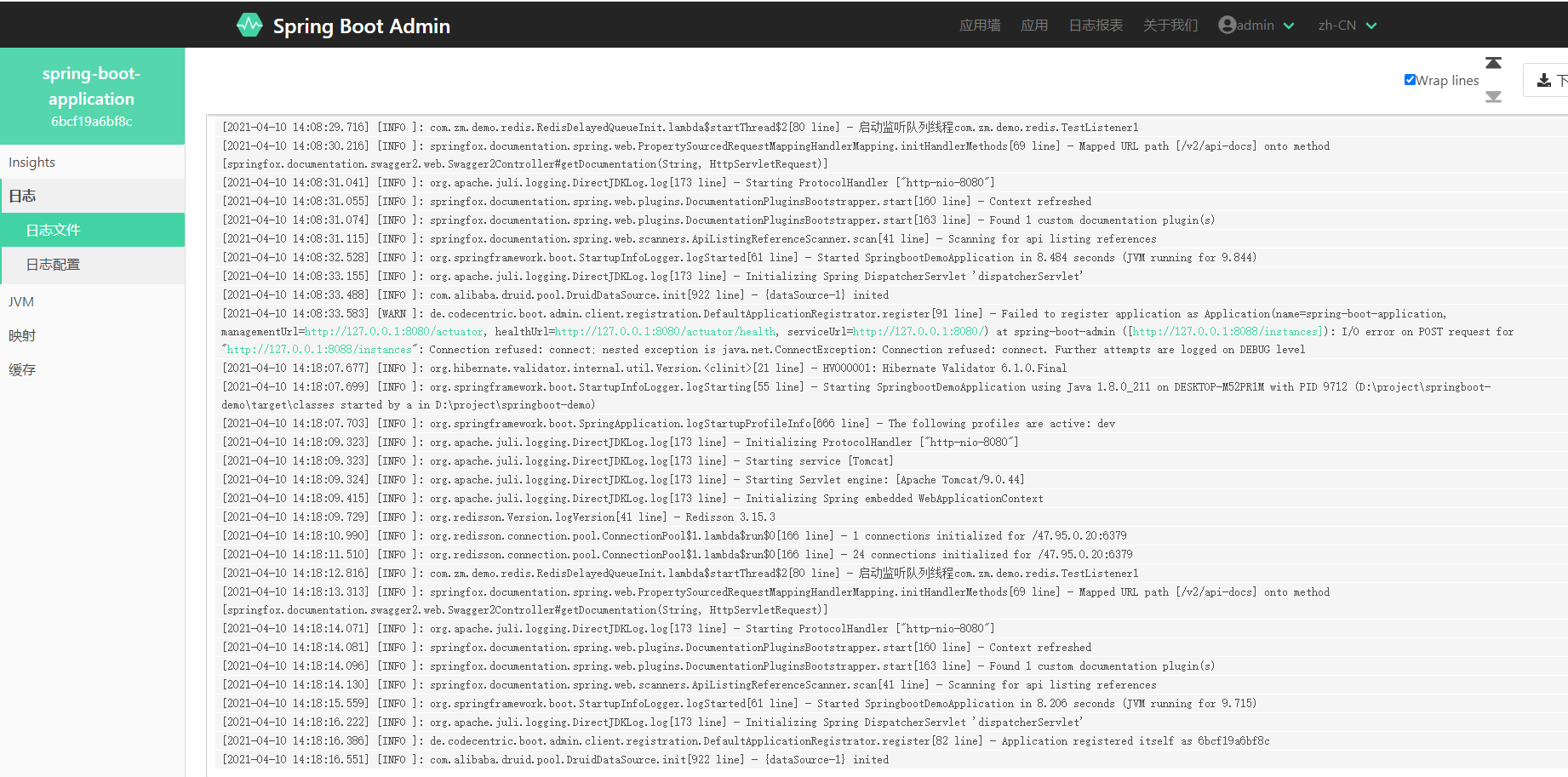Viewport: 1568px width, 777px height.
Task: Jump to top of log with up-arrow icon
Action: [x=1493, y=63]
